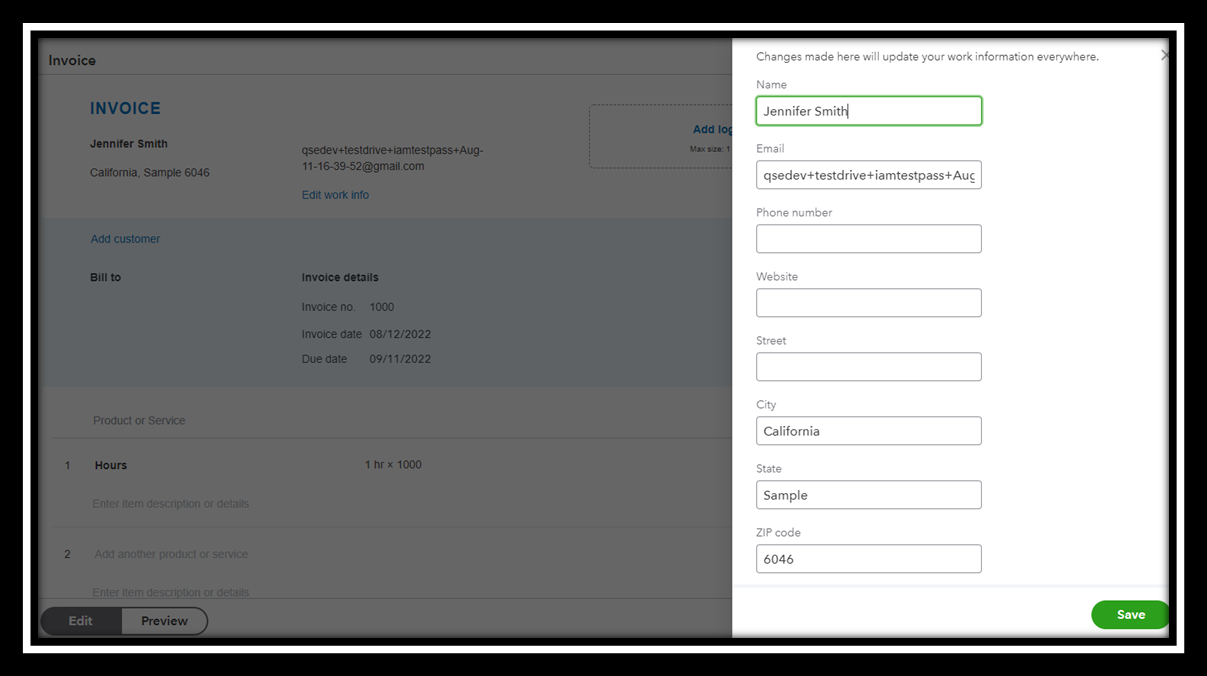Click the Name input field
The height and width of the screenshot is (676, 1207).
point(868,111)
